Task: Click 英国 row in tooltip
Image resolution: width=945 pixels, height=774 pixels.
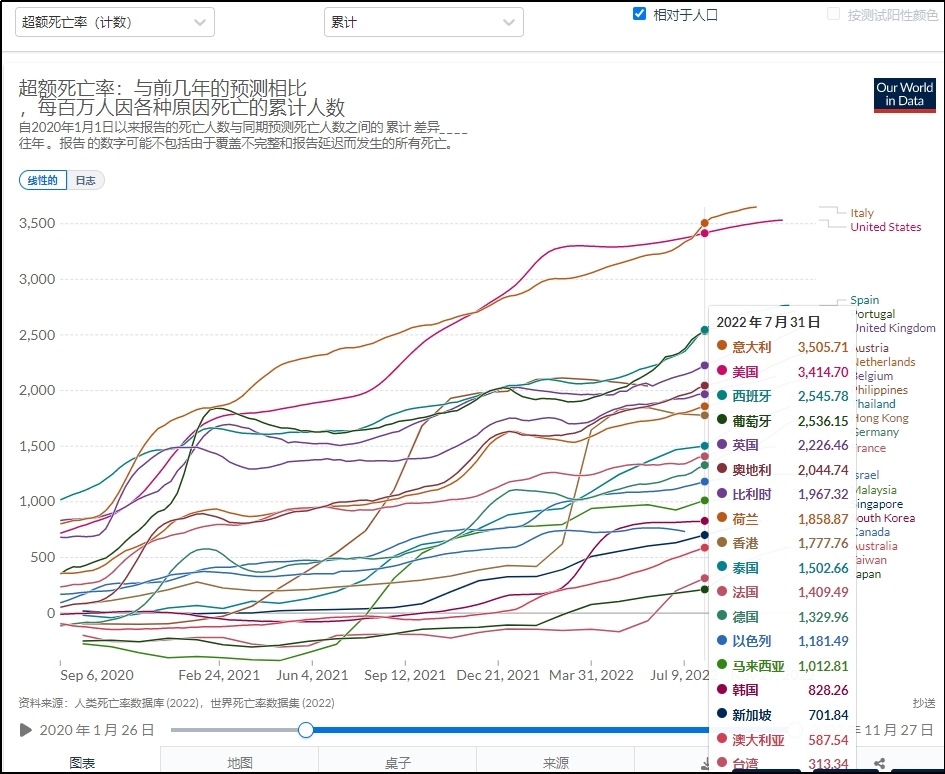Action: pyautogui.click(x=782, y=445)
